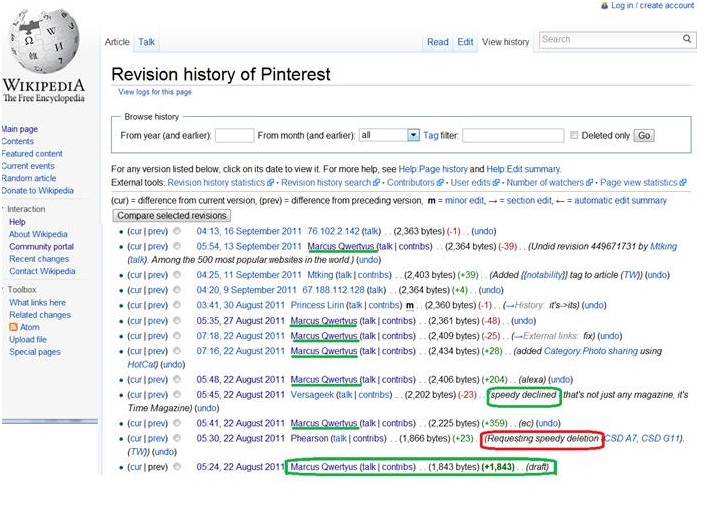Image resolution: width=724 pixels, height=512 pixels.
Task: Select radio for 03:41, 30 August 2011 revision
Action: click(177, 305)
